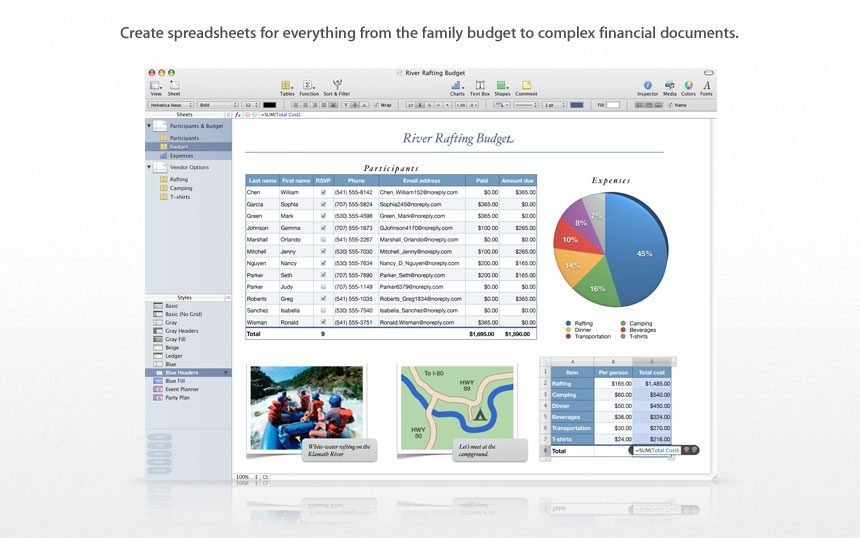Image resolution: width=860 pixels, height=538 pixels.
Task: Open the line style dropdown
Action: pyautogui.click(x=525, y=105)
